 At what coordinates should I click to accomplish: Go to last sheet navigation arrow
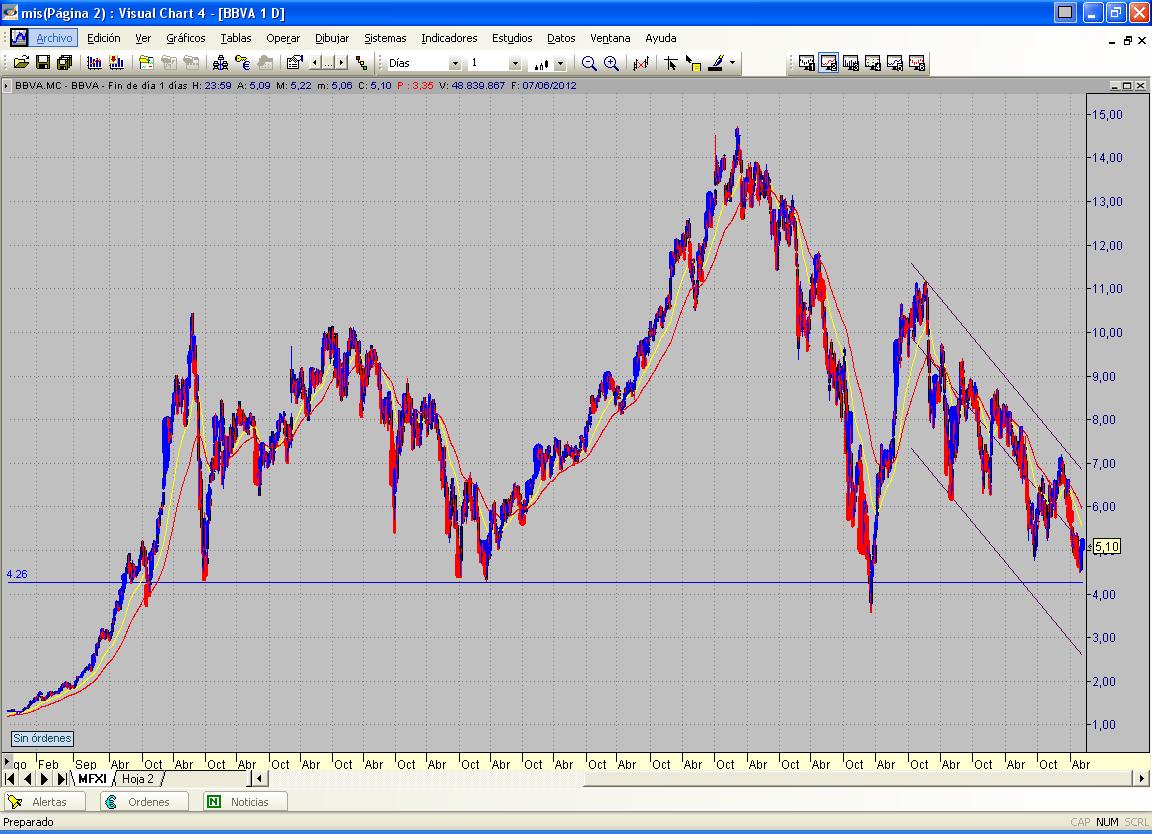point(62,779)
